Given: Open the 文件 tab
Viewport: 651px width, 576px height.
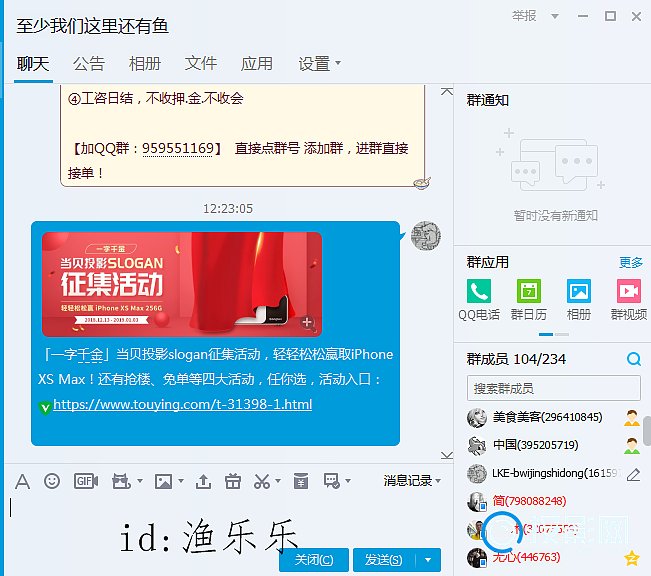Looking at the screenshot, I should (x=201, y=64).
